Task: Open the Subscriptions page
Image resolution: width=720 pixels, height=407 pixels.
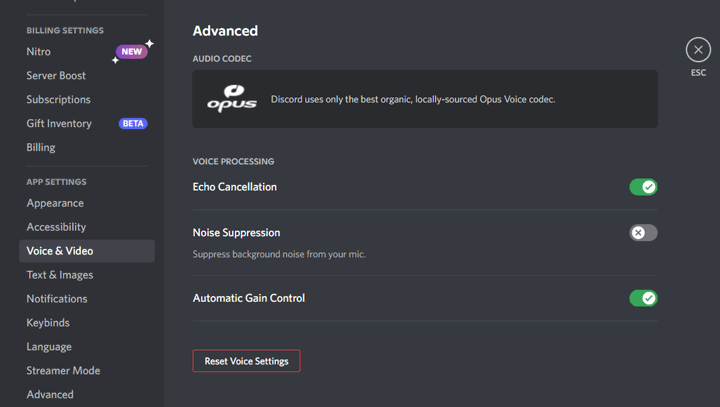Action: coord(58,100)
